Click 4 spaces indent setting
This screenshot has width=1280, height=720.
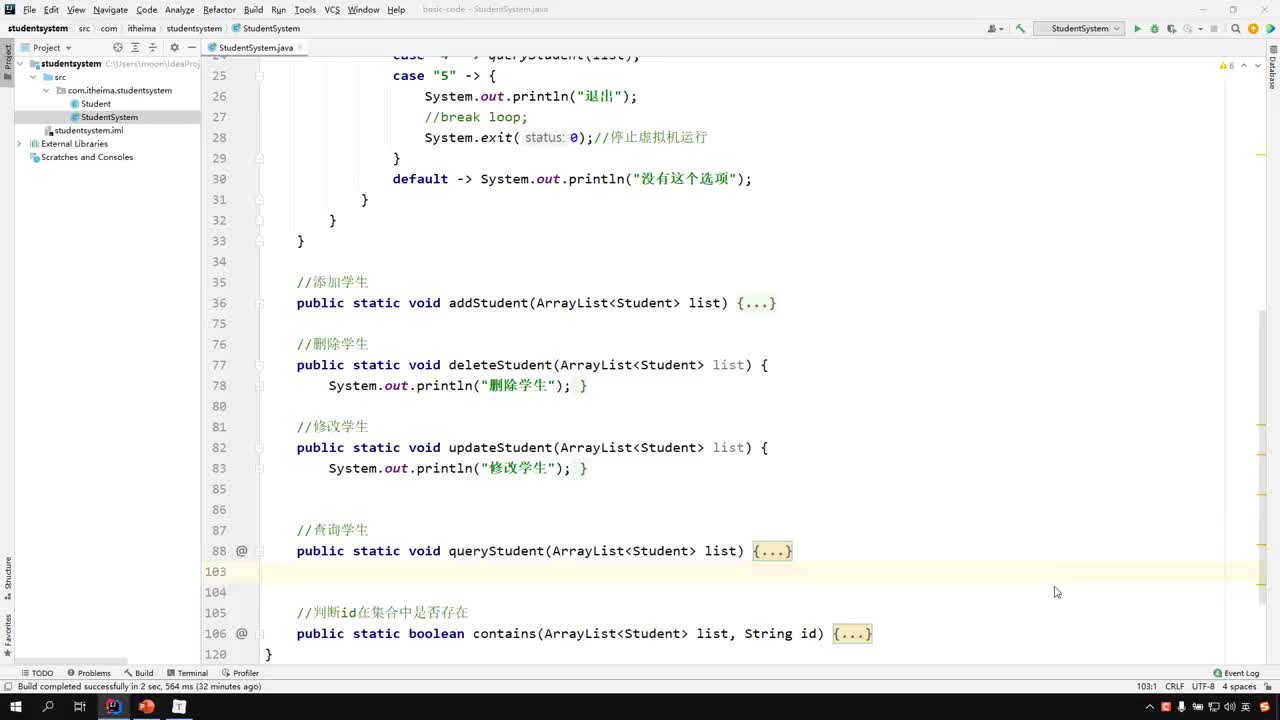[1239, 687]
